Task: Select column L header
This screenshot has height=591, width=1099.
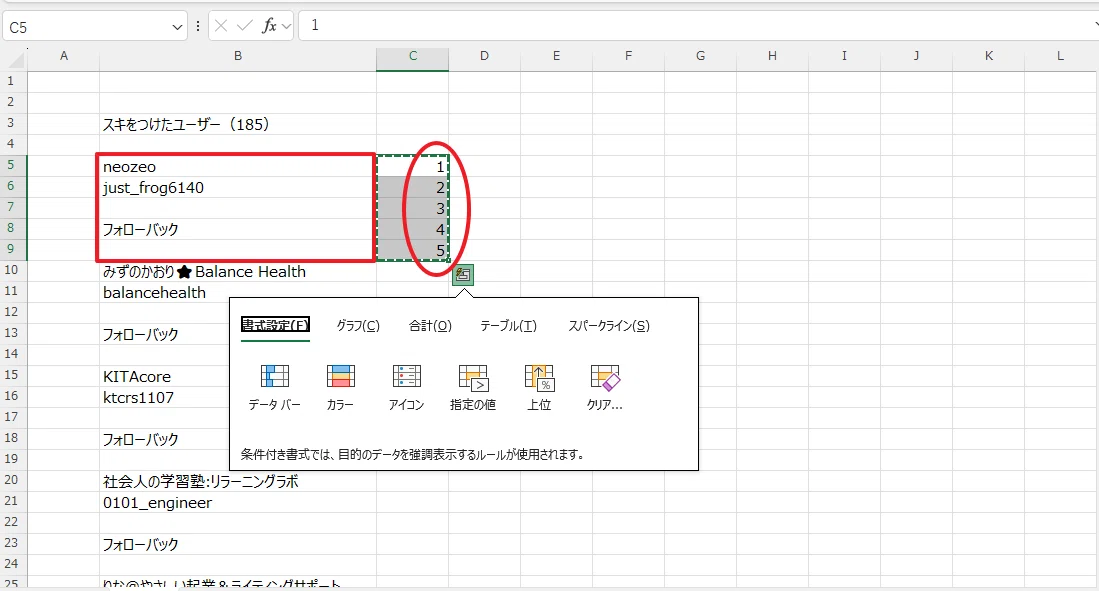Action: coord(1060,56)
